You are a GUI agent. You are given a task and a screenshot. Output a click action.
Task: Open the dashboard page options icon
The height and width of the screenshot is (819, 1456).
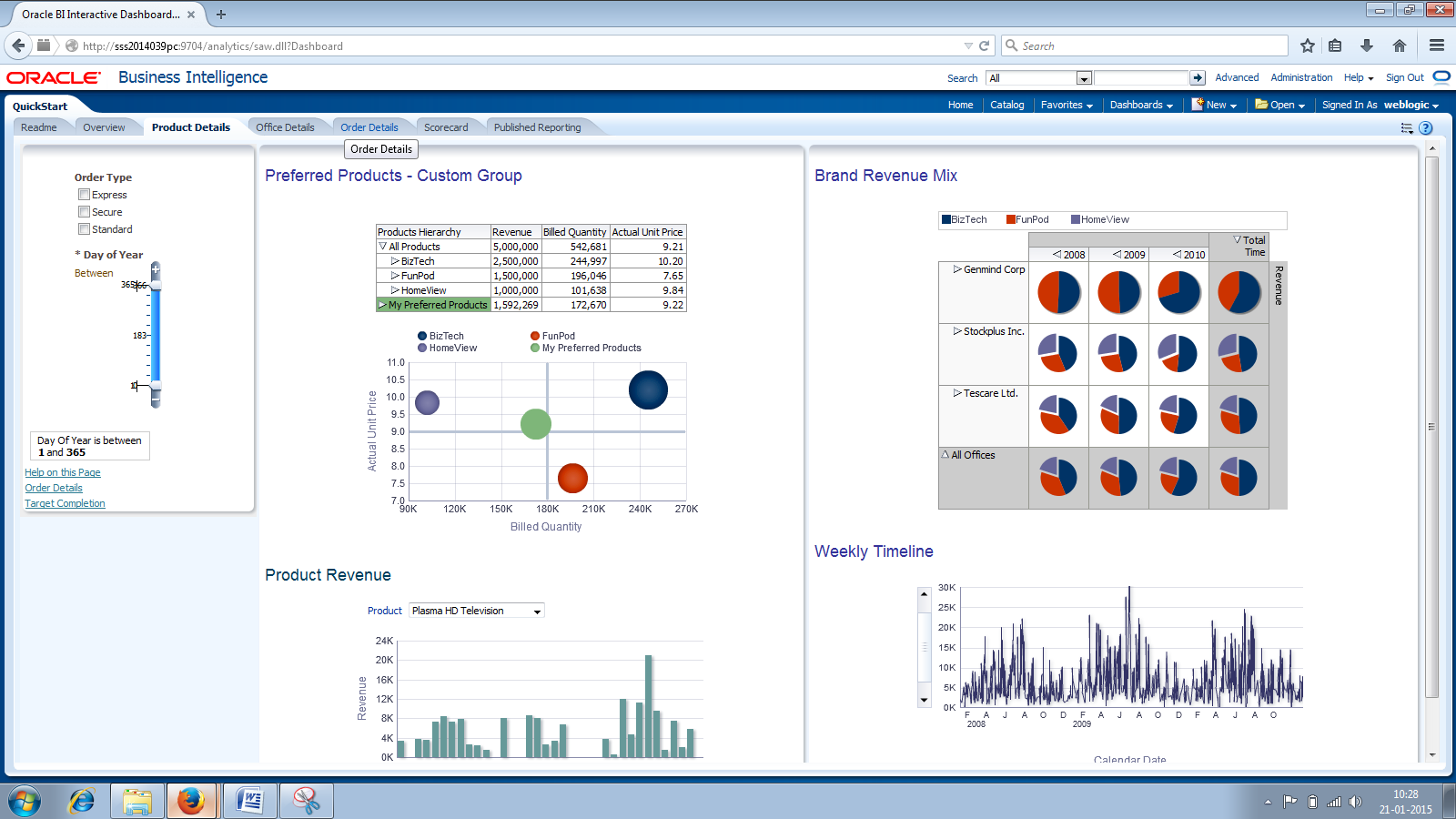click(x=1407, y=128)
